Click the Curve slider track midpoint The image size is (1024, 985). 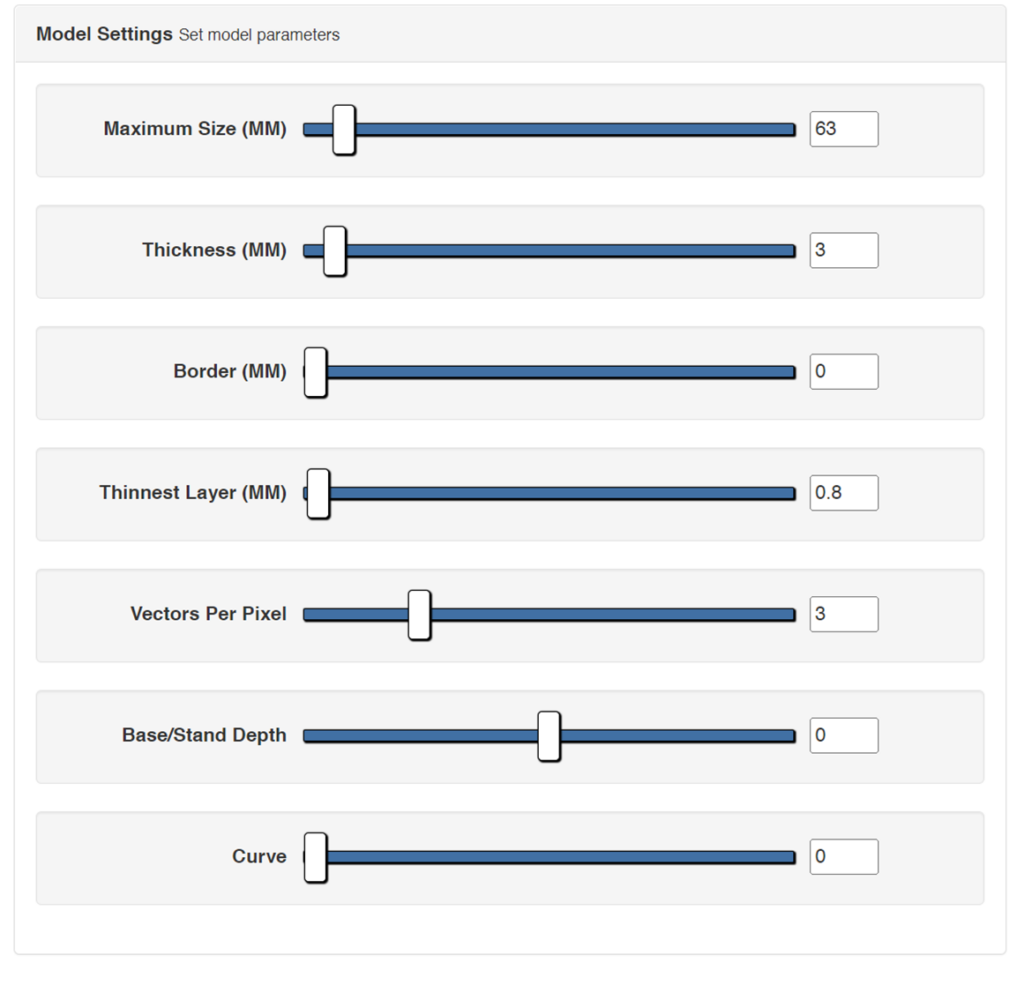tap(549, 857)
